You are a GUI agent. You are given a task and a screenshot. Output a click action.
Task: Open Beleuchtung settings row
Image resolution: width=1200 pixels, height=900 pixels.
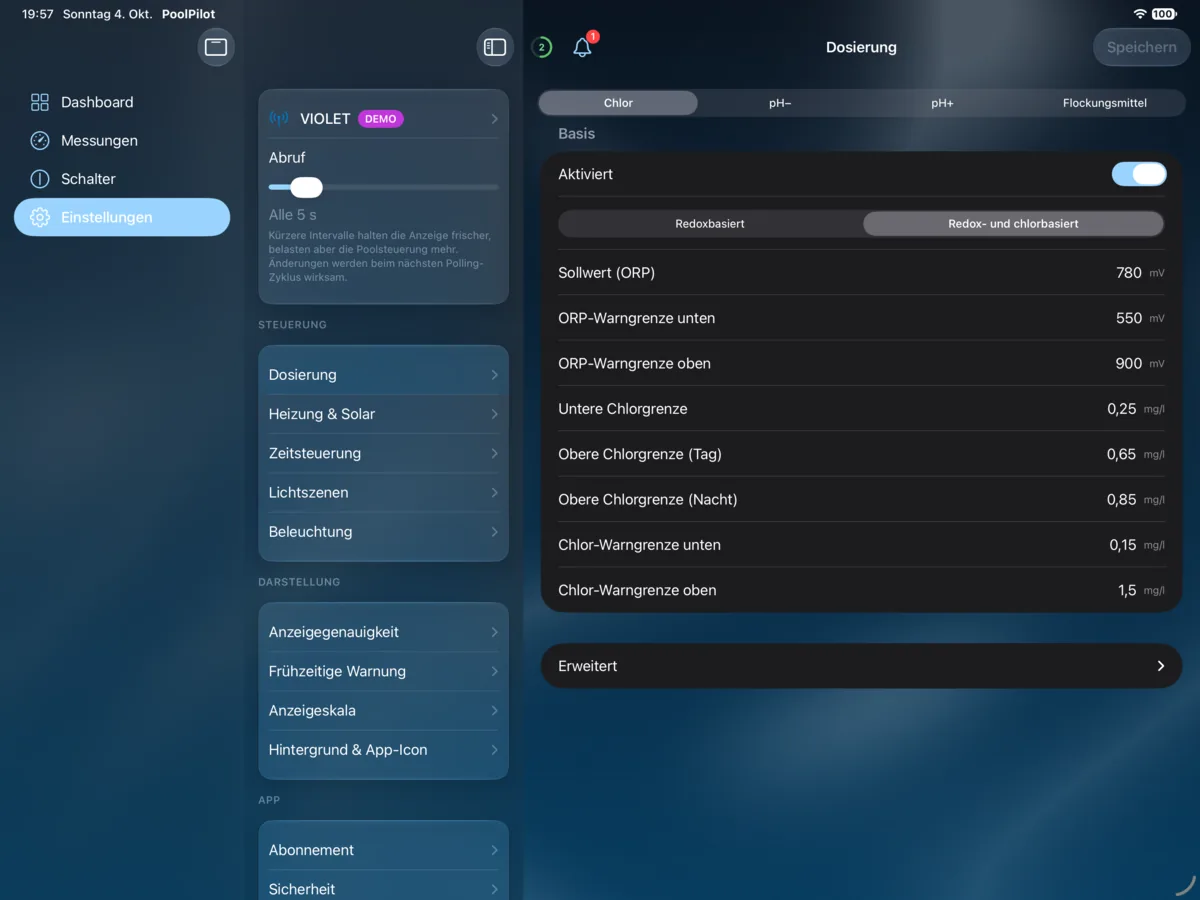tap(383, 532)
